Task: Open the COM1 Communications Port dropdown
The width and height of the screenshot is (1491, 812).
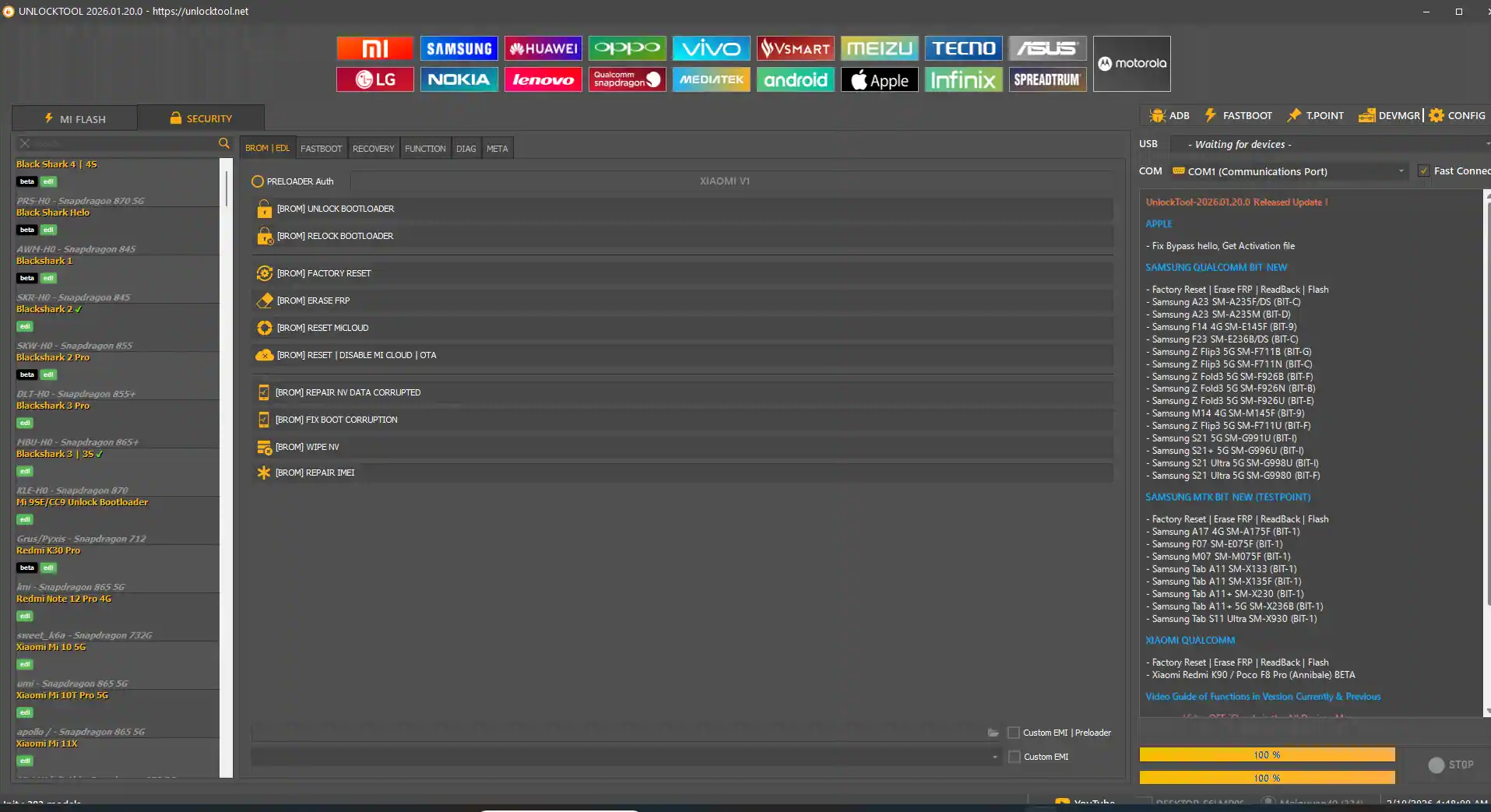Action: [1401, 170]
